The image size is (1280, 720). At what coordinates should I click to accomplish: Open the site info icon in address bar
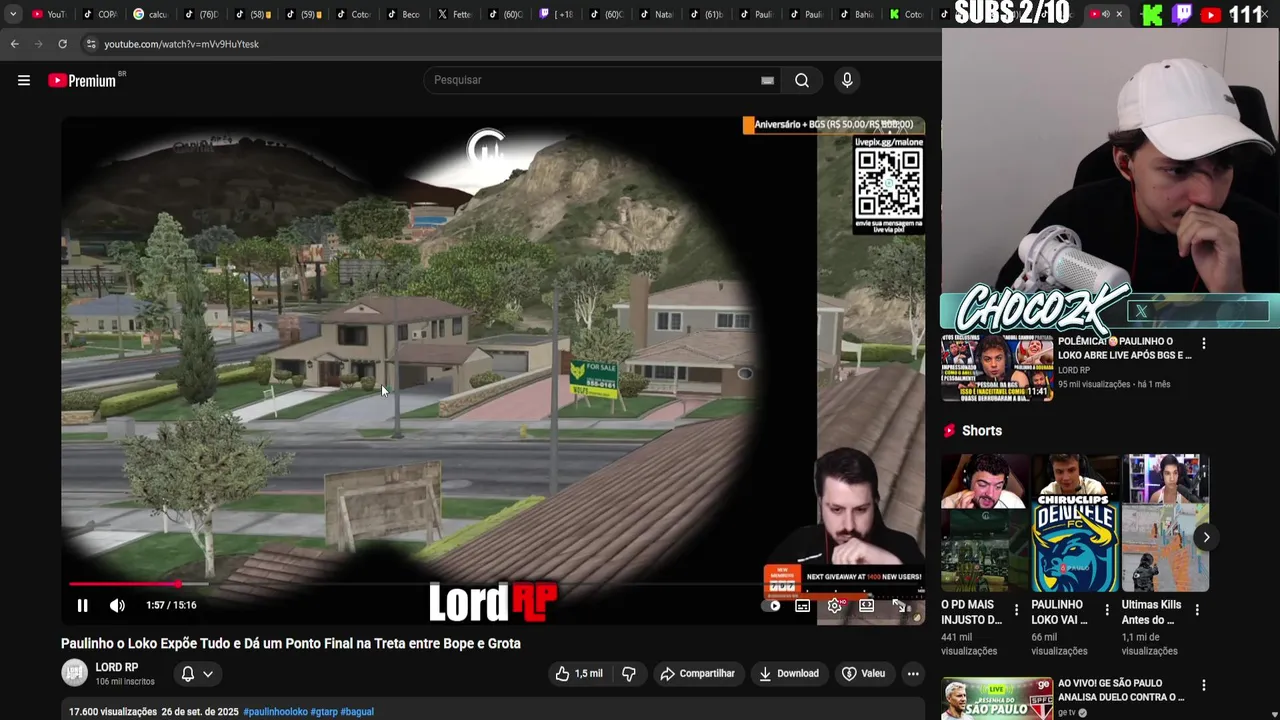pos(91,44)
